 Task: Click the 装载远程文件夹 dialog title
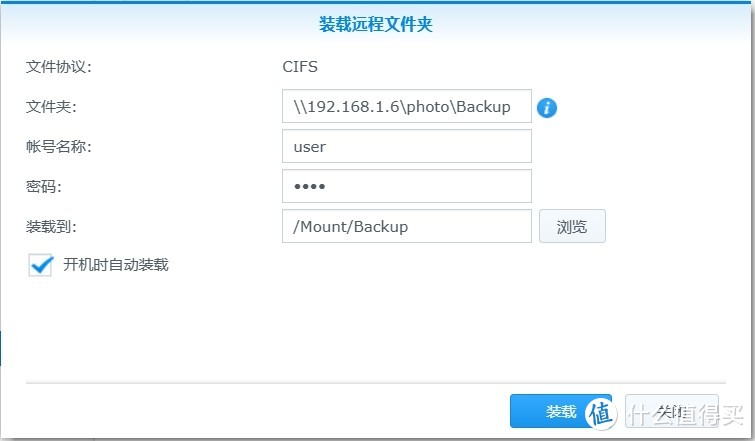click(x=378, y=24)
